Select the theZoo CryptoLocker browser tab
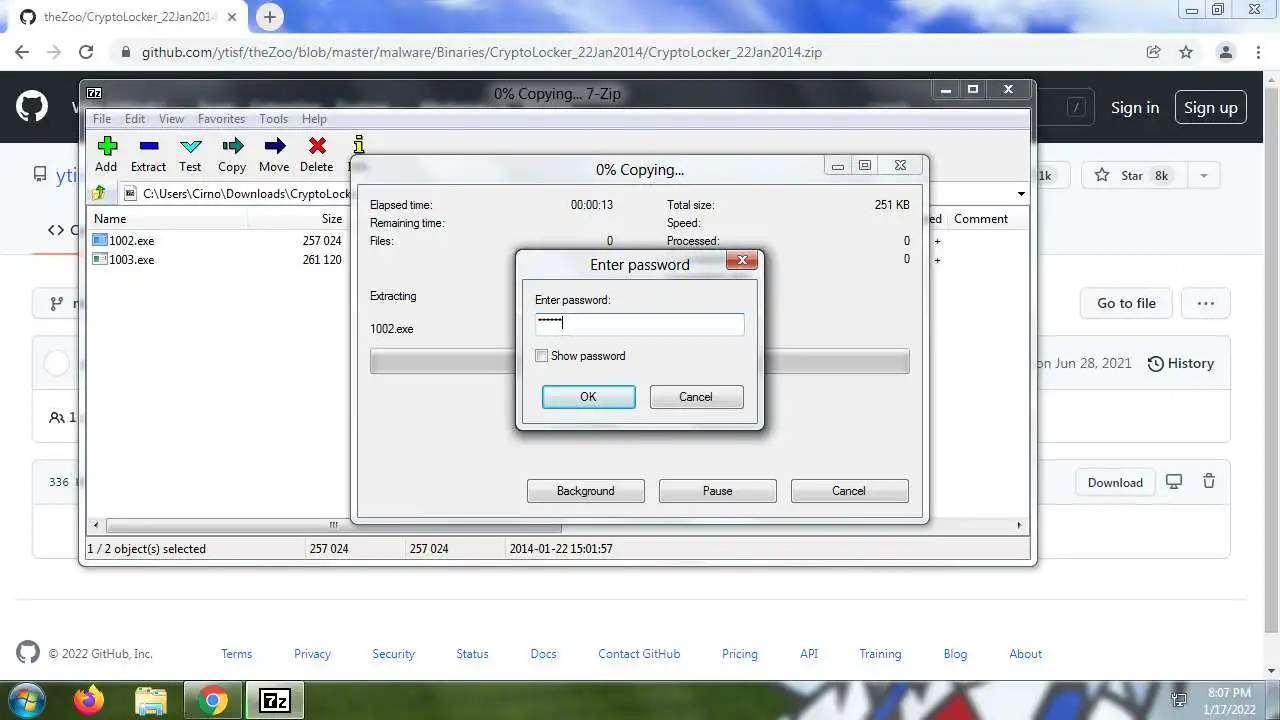Viewport: 1280px width, 720px height. tap(128, 17)
